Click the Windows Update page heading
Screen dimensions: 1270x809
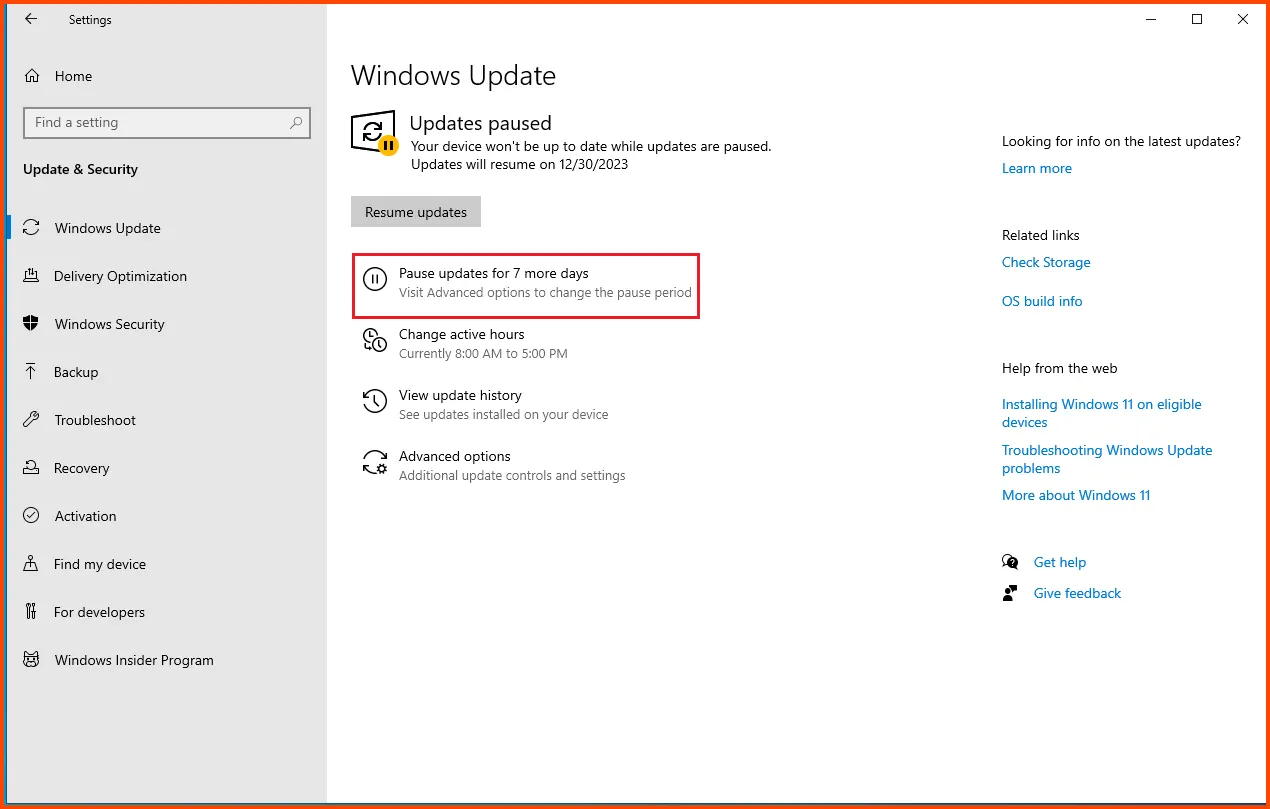pos(453,76)
